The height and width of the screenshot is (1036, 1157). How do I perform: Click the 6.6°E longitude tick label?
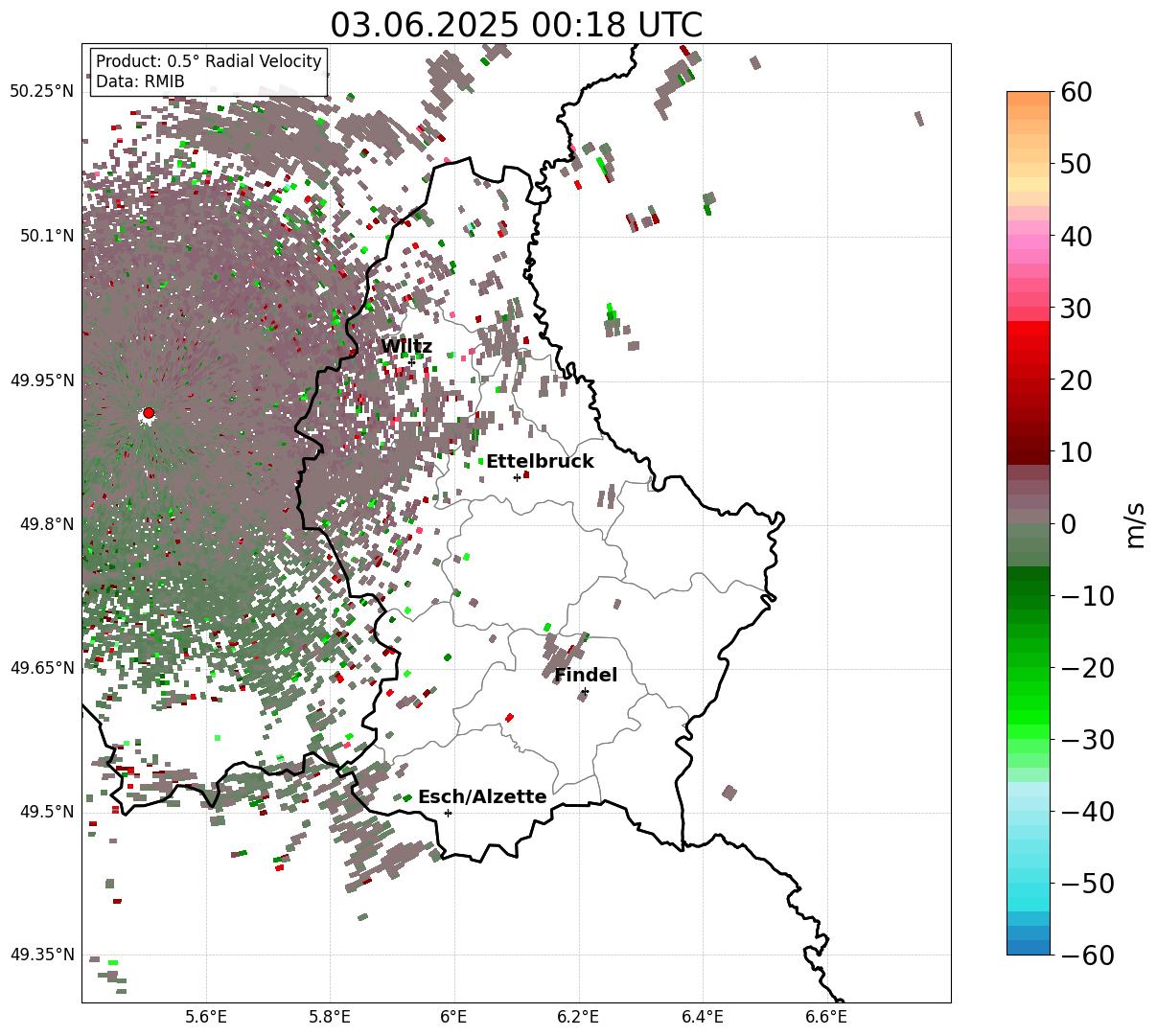(826, 1016)
